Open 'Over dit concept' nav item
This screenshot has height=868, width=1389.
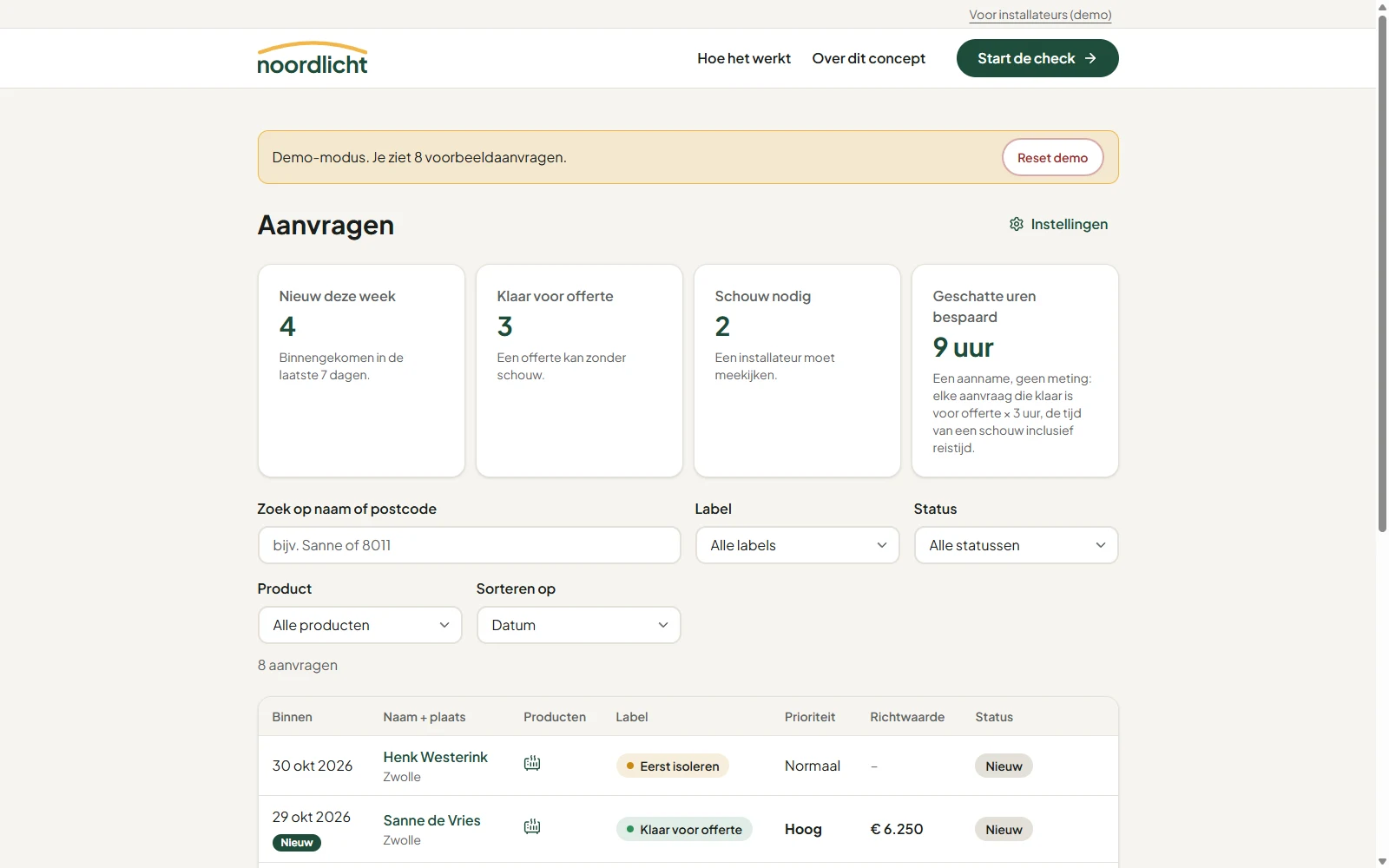[868, 58]
